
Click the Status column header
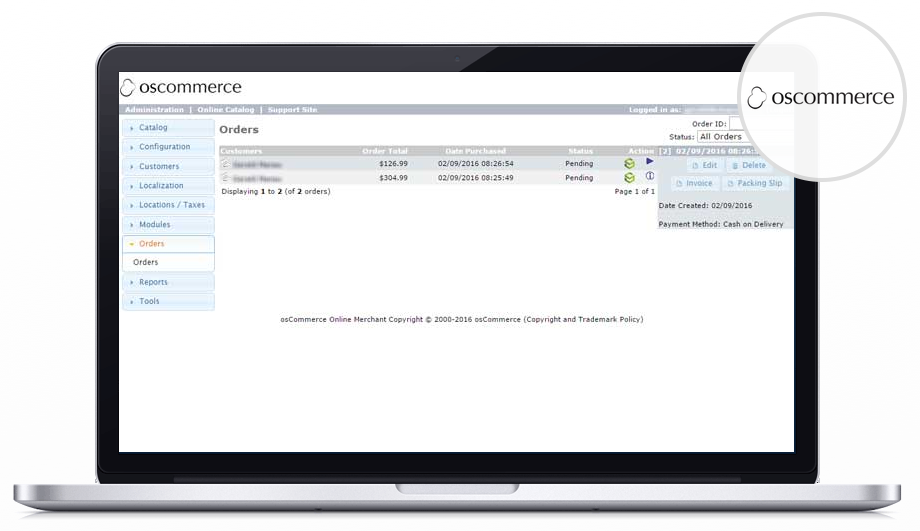580,151
